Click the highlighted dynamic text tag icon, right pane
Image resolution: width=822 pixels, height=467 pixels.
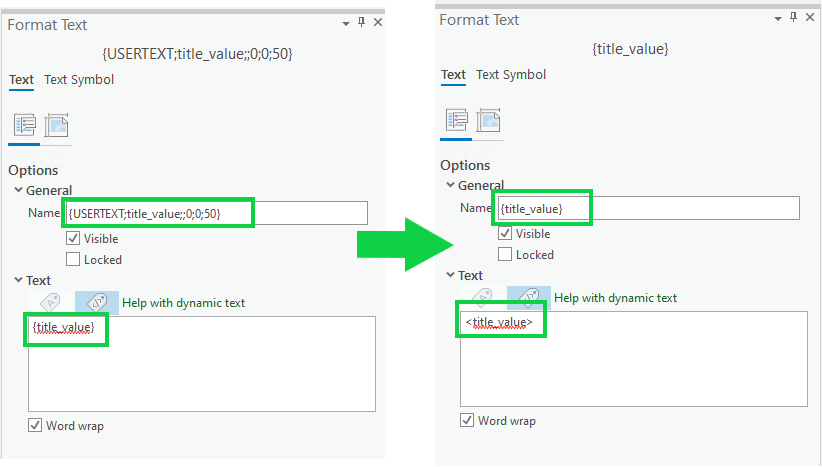(x=528, y=297)
